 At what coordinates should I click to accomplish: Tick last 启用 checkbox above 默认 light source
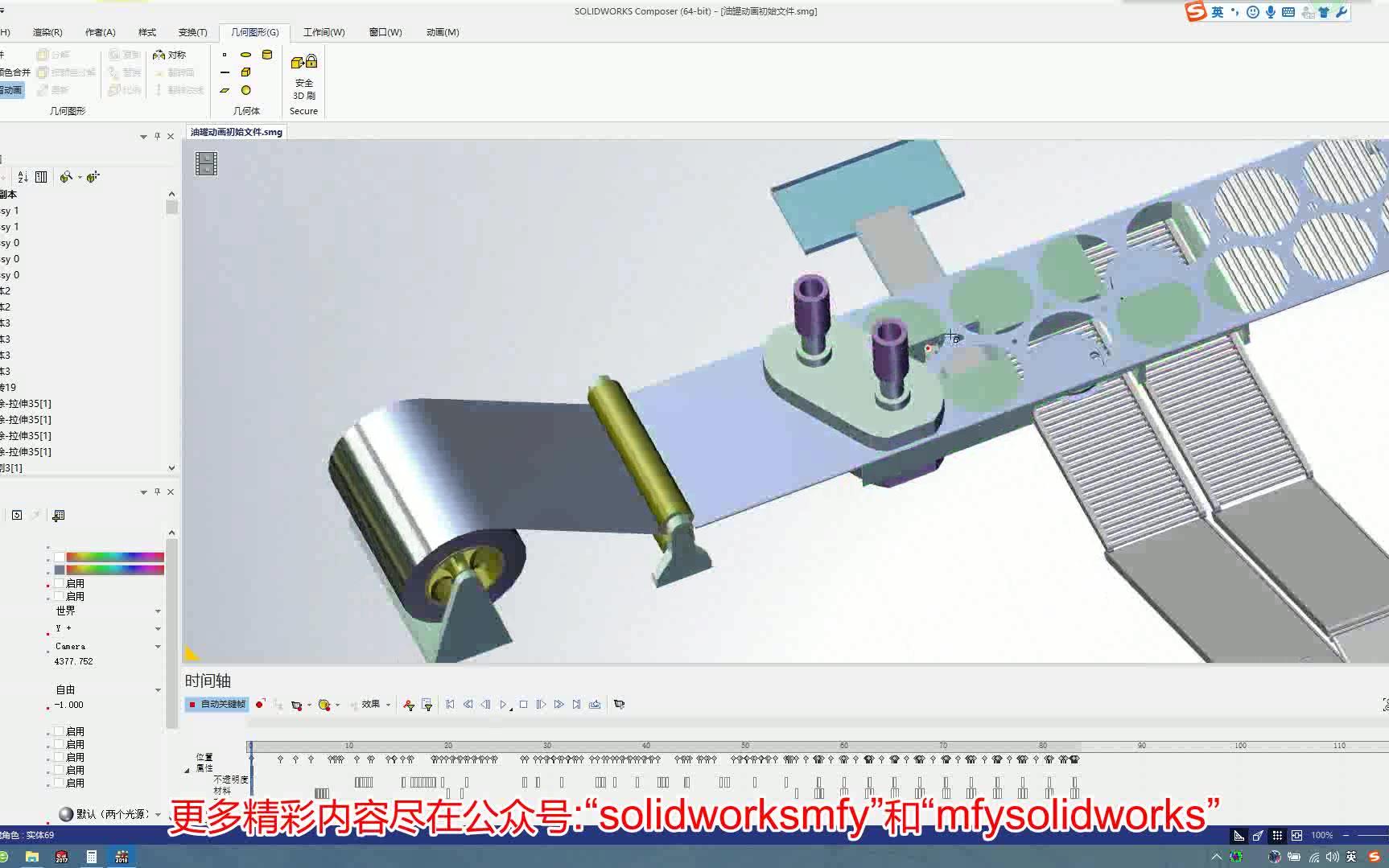coord(59,783)
